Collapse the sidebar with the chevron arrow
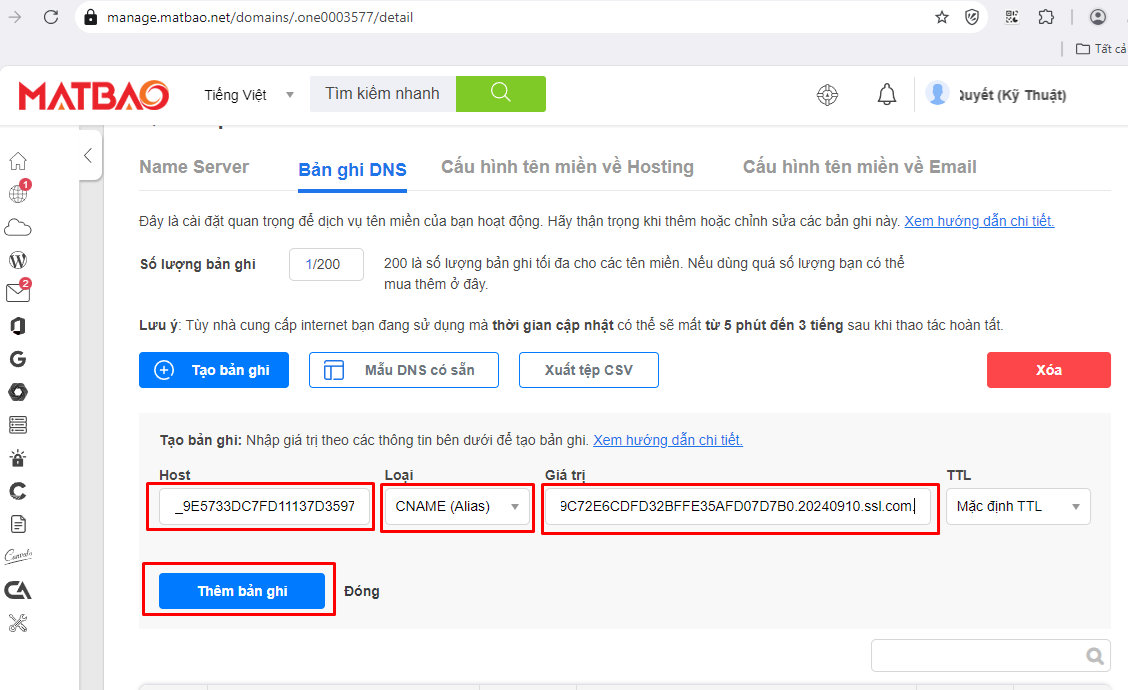 (x=88, y=155)
